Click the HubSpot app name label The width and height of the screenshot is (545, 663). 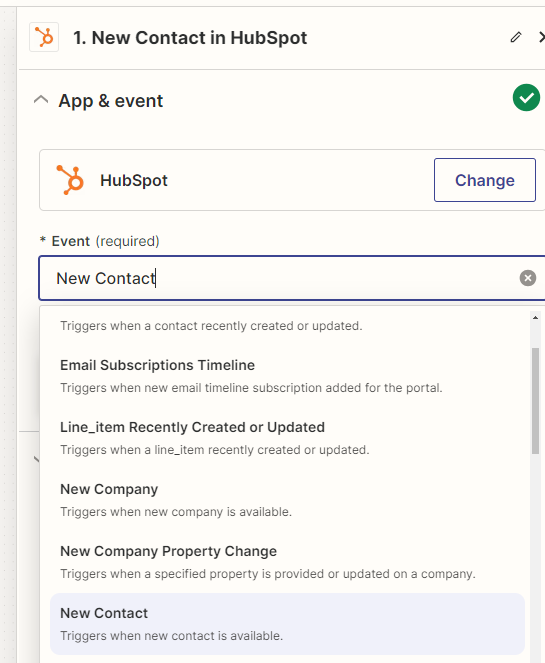[x=134, y=181]
